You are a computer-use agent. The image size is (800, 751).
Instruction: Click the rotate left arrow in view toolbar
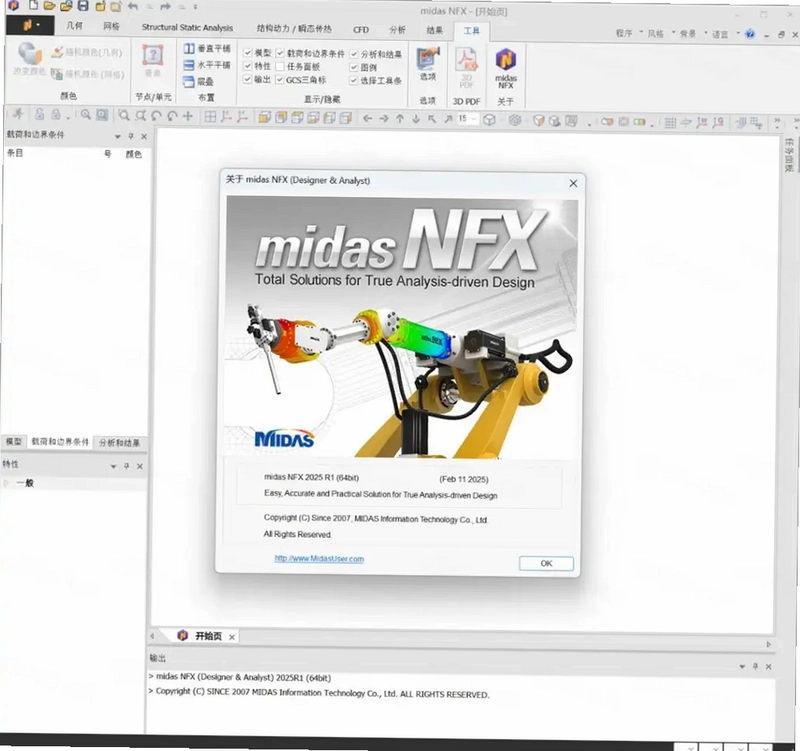pyautogui.click(x=367, y=119)
